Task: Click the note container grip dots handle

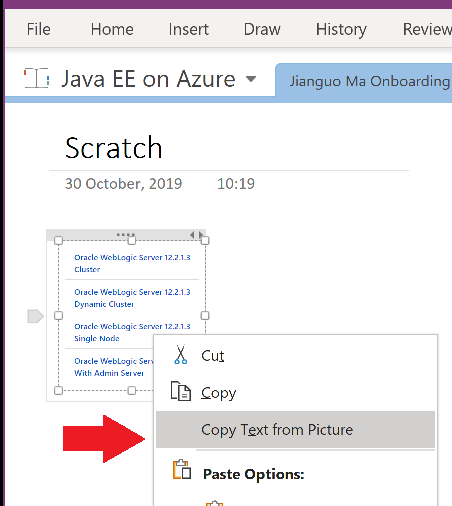Action: (x=126, y=235)
